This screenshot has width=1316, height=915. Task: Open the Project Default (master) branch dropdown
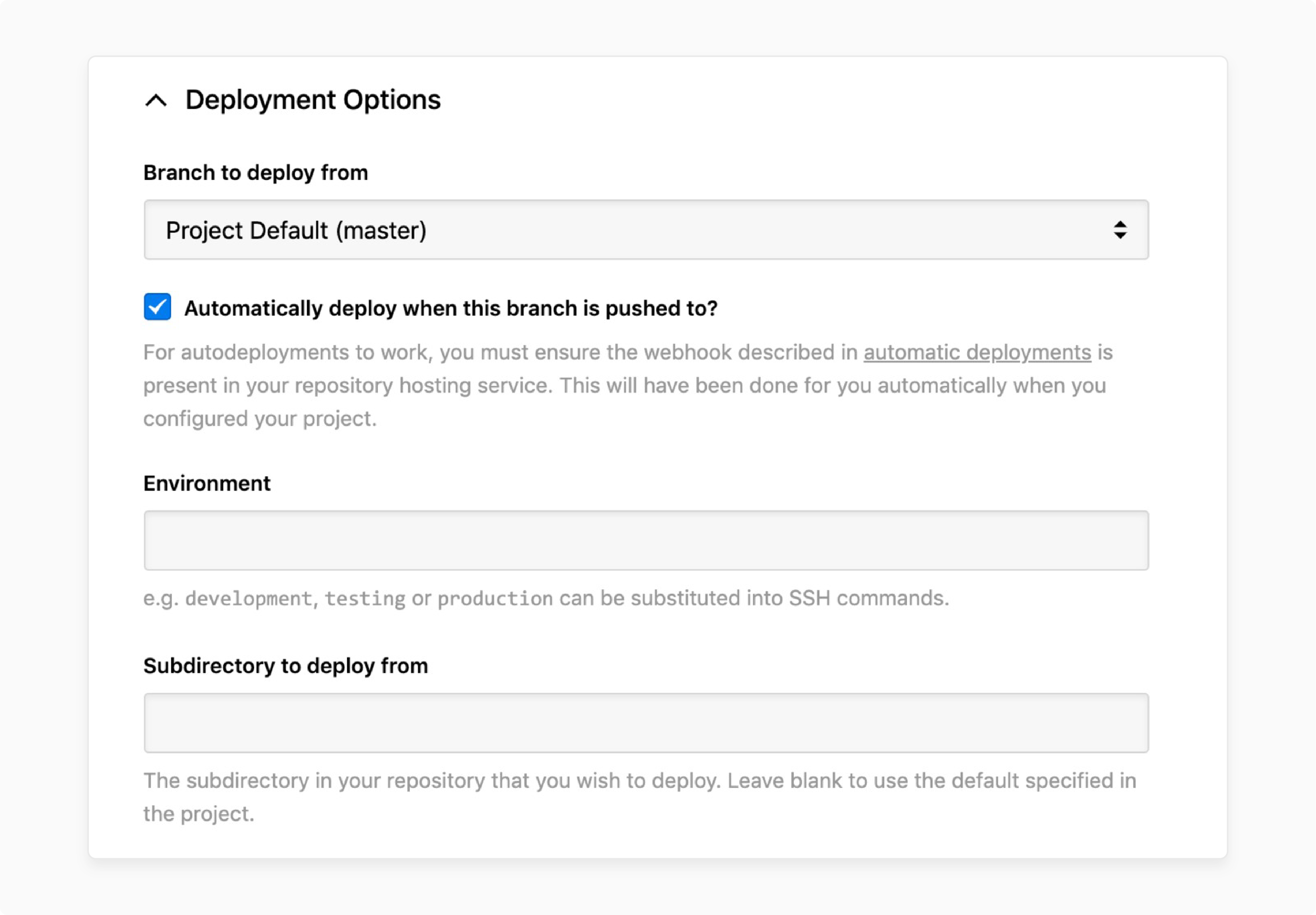(x=646, y=230)
